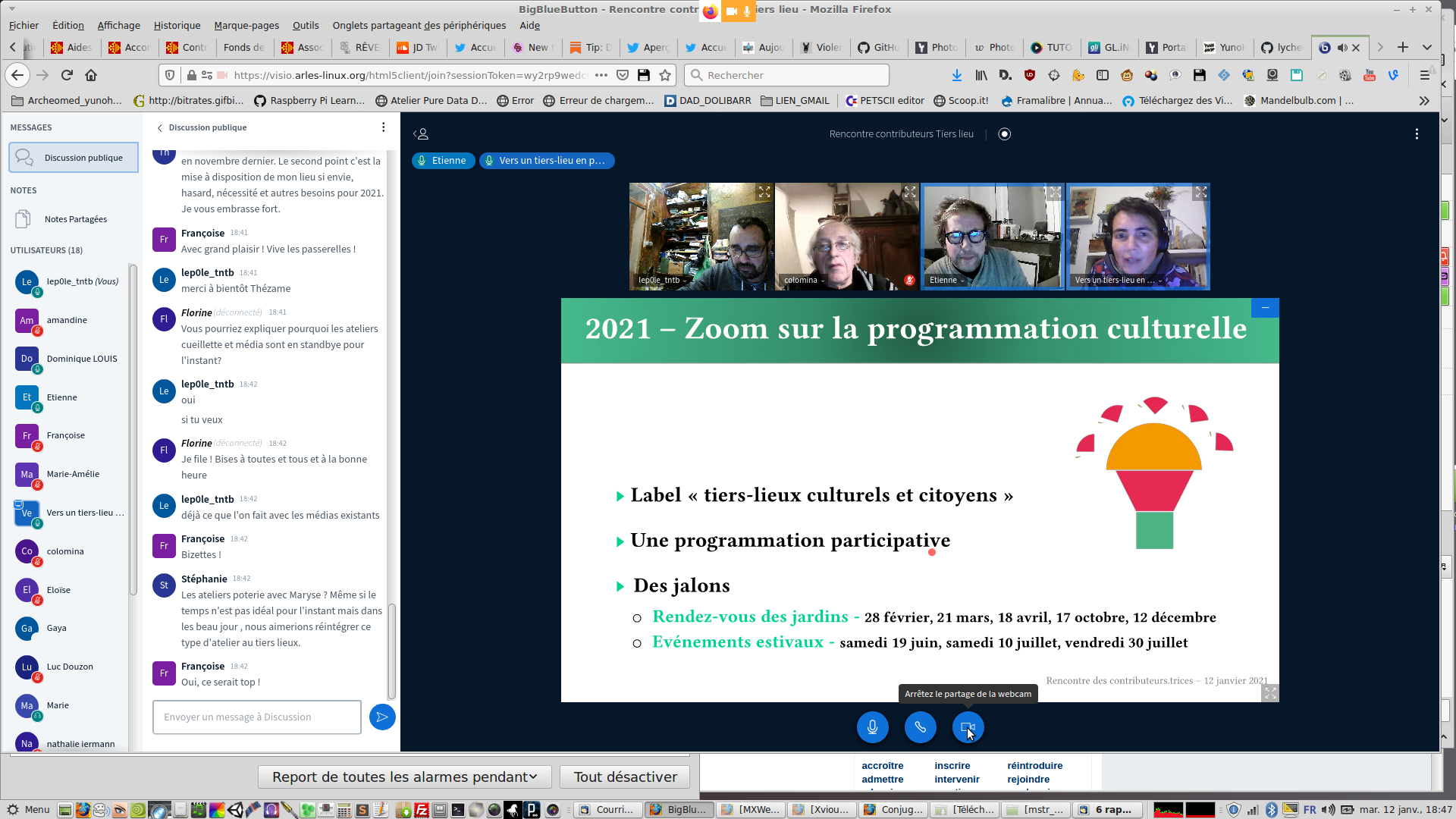The height and width of the screenshot is (819, 1456).
Task: Open colomina webcam name dropdown
Action: [x=805, y=280]
